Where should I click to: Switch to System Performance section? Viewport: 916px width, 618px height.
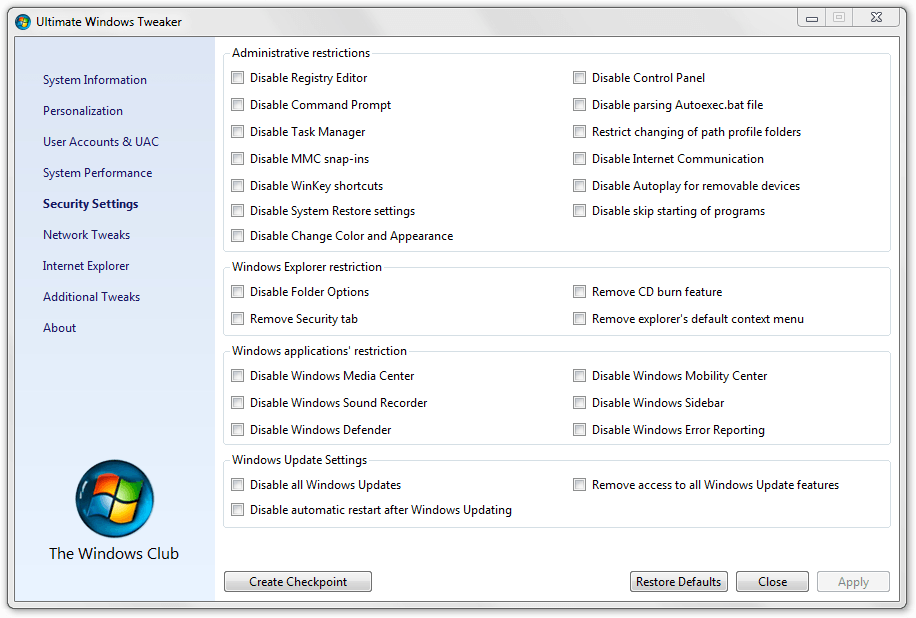click(98, 173)
